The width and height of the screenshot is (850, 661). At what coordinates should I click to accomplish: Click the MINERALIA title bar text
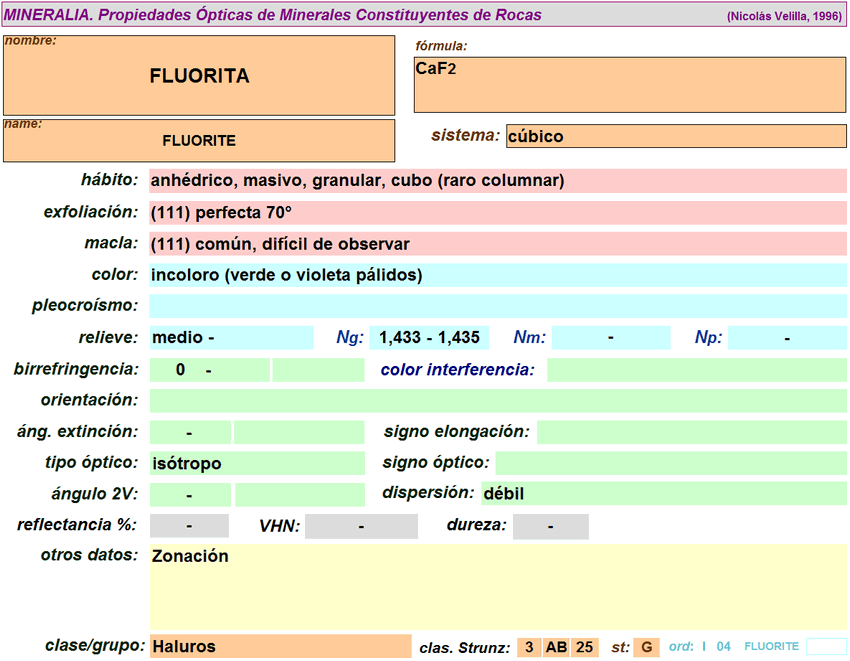tap(273, 15)
